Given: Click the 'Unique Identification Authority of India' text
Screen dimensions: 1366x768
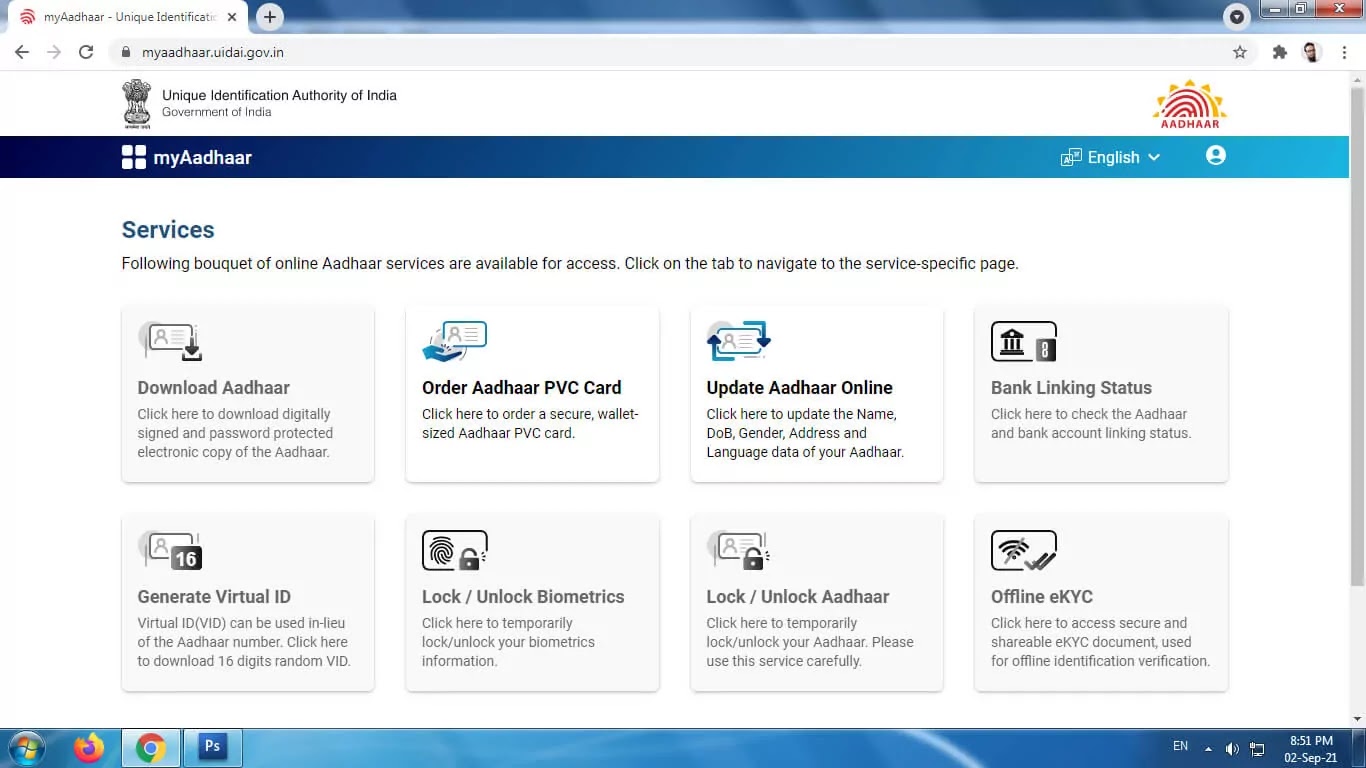Looking at the screenshot, I should click(x=279, y=95).
